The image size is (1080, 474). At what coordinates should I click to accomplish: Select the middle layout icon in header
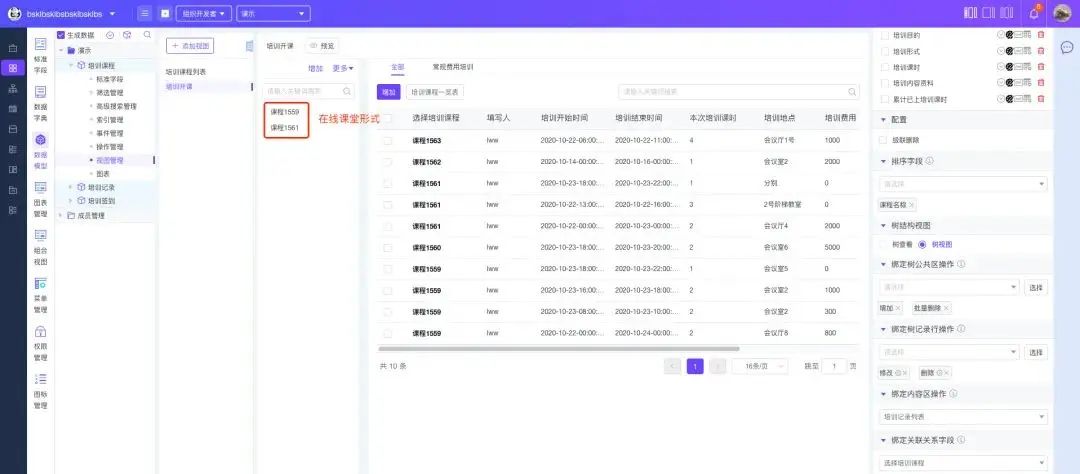[x=989, y=13]
